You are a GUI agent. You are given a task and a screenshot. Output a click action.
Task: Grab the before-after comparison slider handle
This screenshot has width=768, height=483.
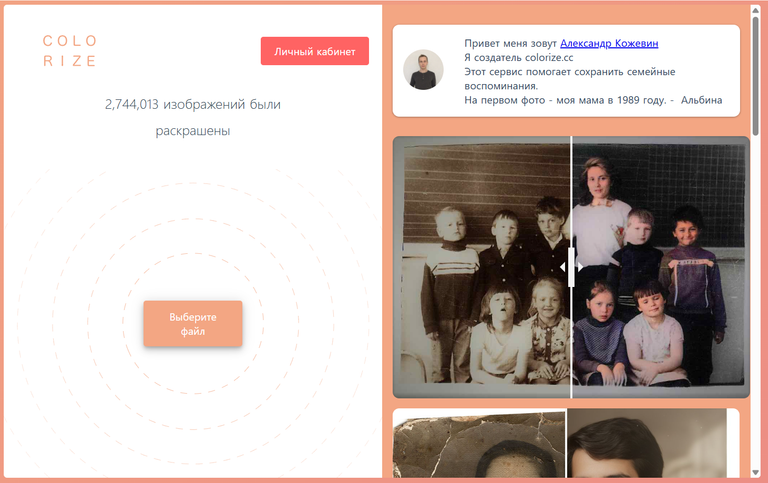point(571,267)
